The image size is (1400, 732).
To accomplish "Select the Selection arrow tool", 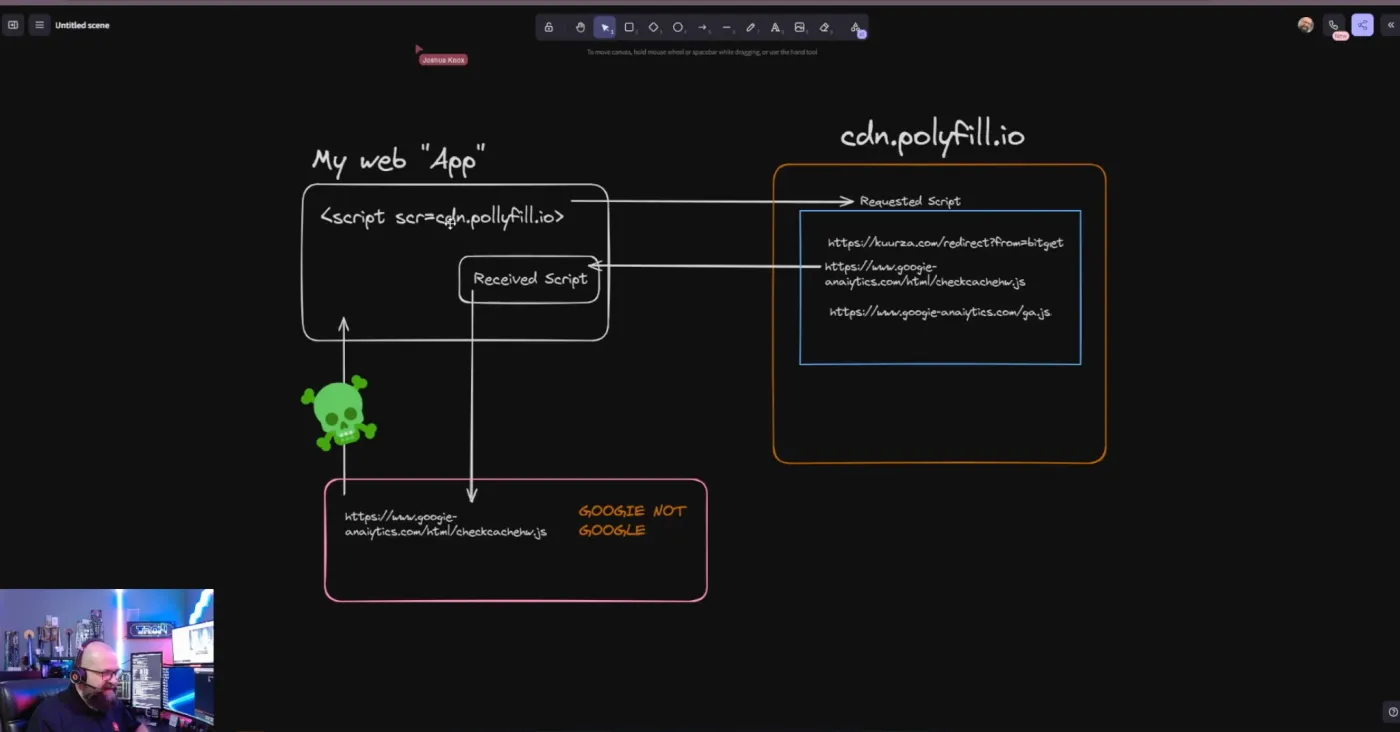I will coord(605,27).
